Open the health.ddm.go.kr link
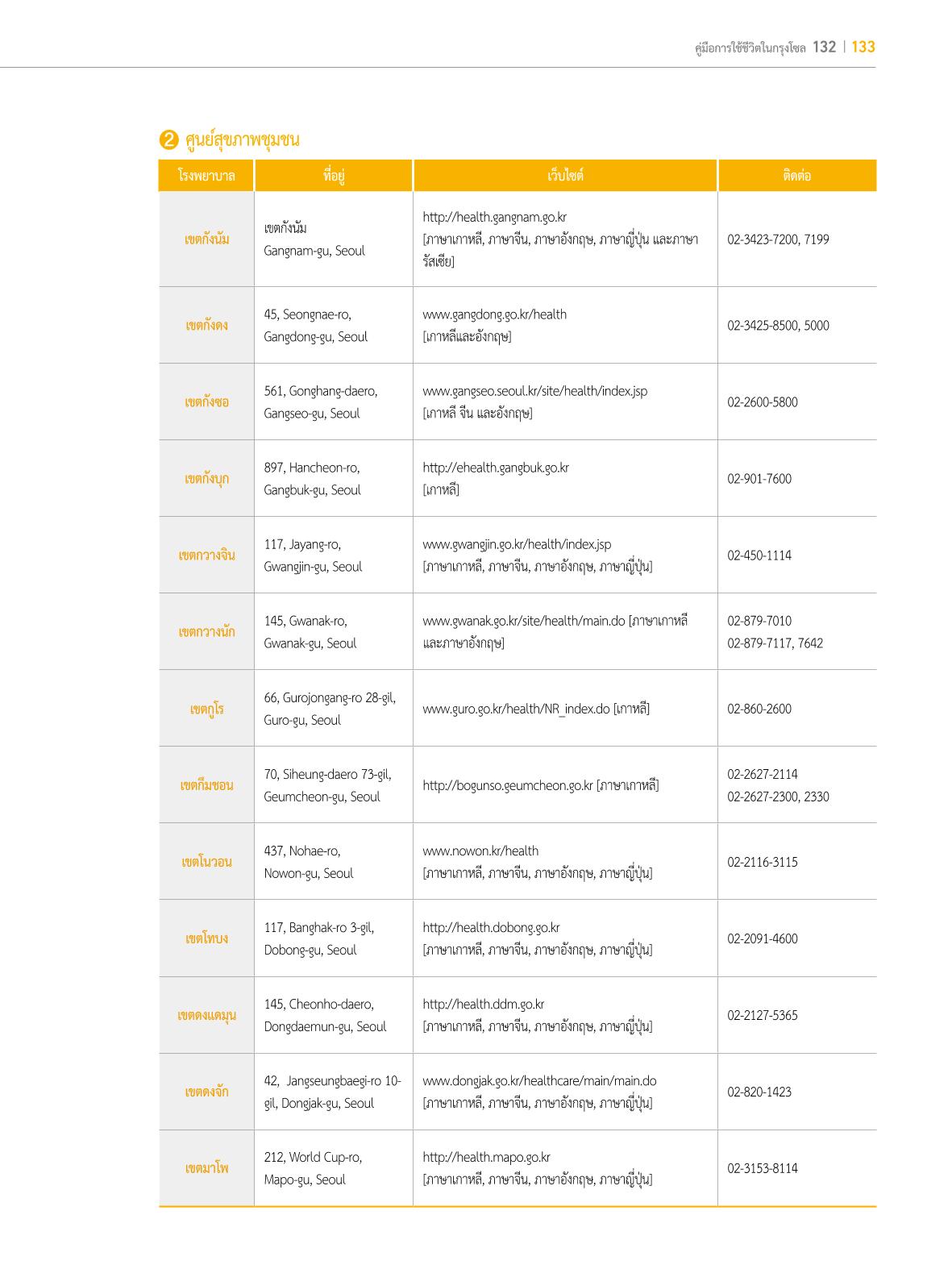The image size is (952, 1269). tap(483, 1004)
